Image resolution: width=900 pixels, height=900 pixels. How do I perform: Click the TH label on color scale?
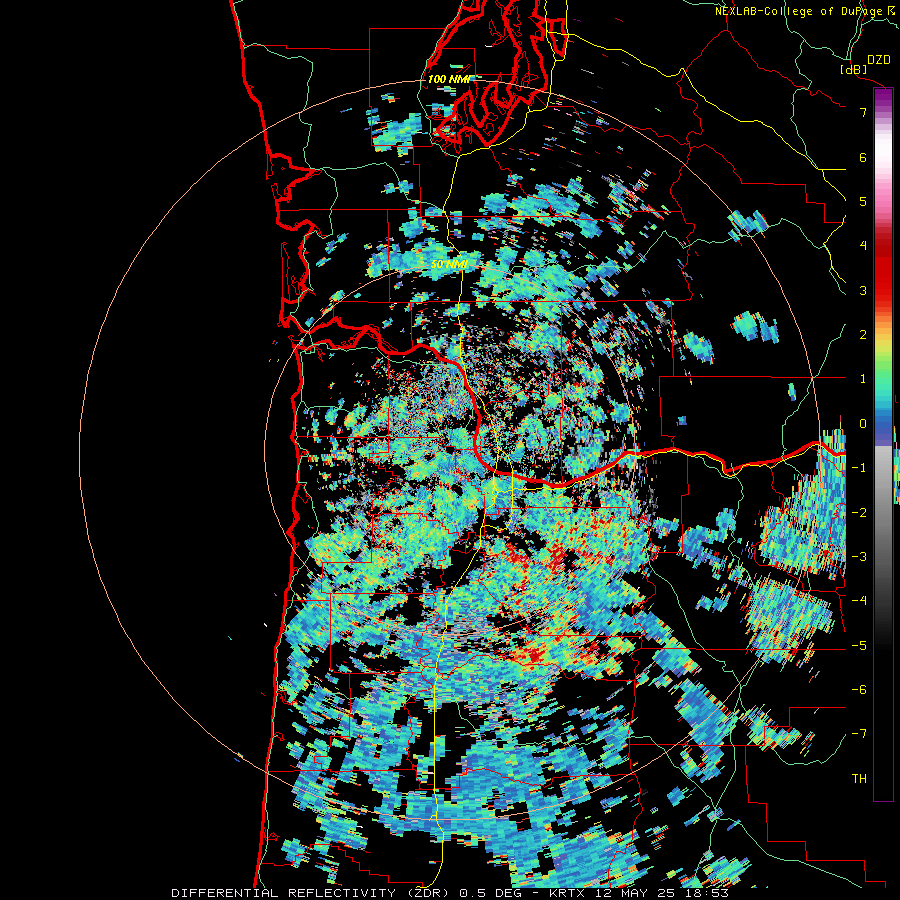pyautogui.click(x=859, y=779)
